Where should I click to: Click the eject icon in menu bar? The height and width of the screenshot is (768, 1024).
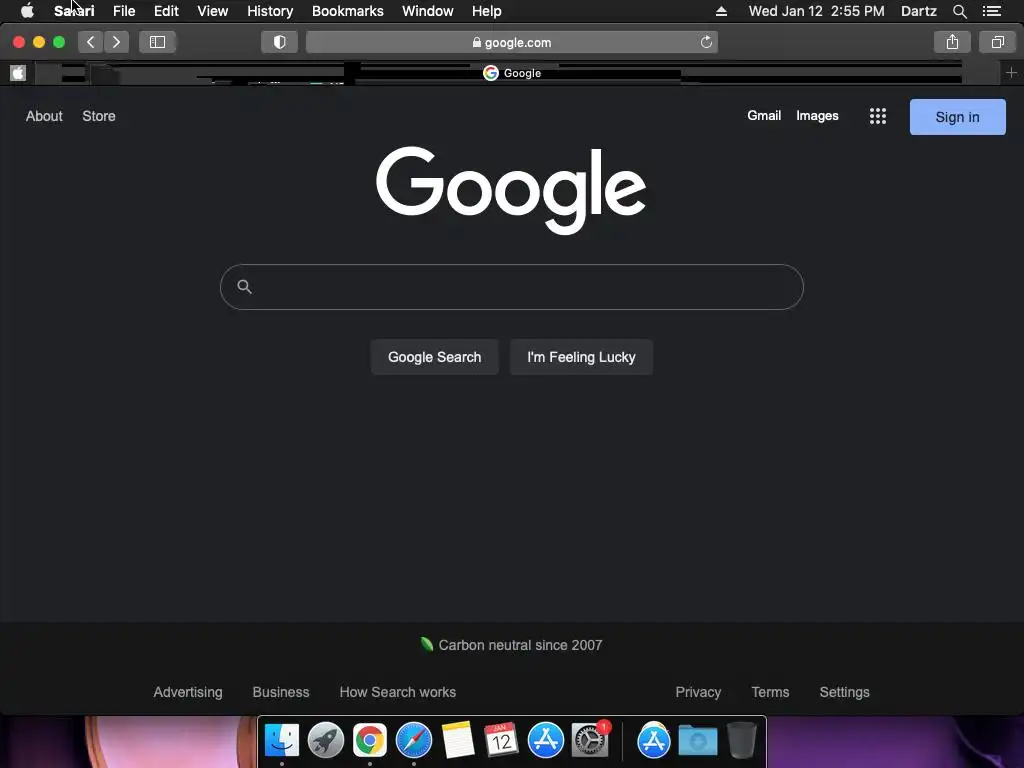point(721,11)
